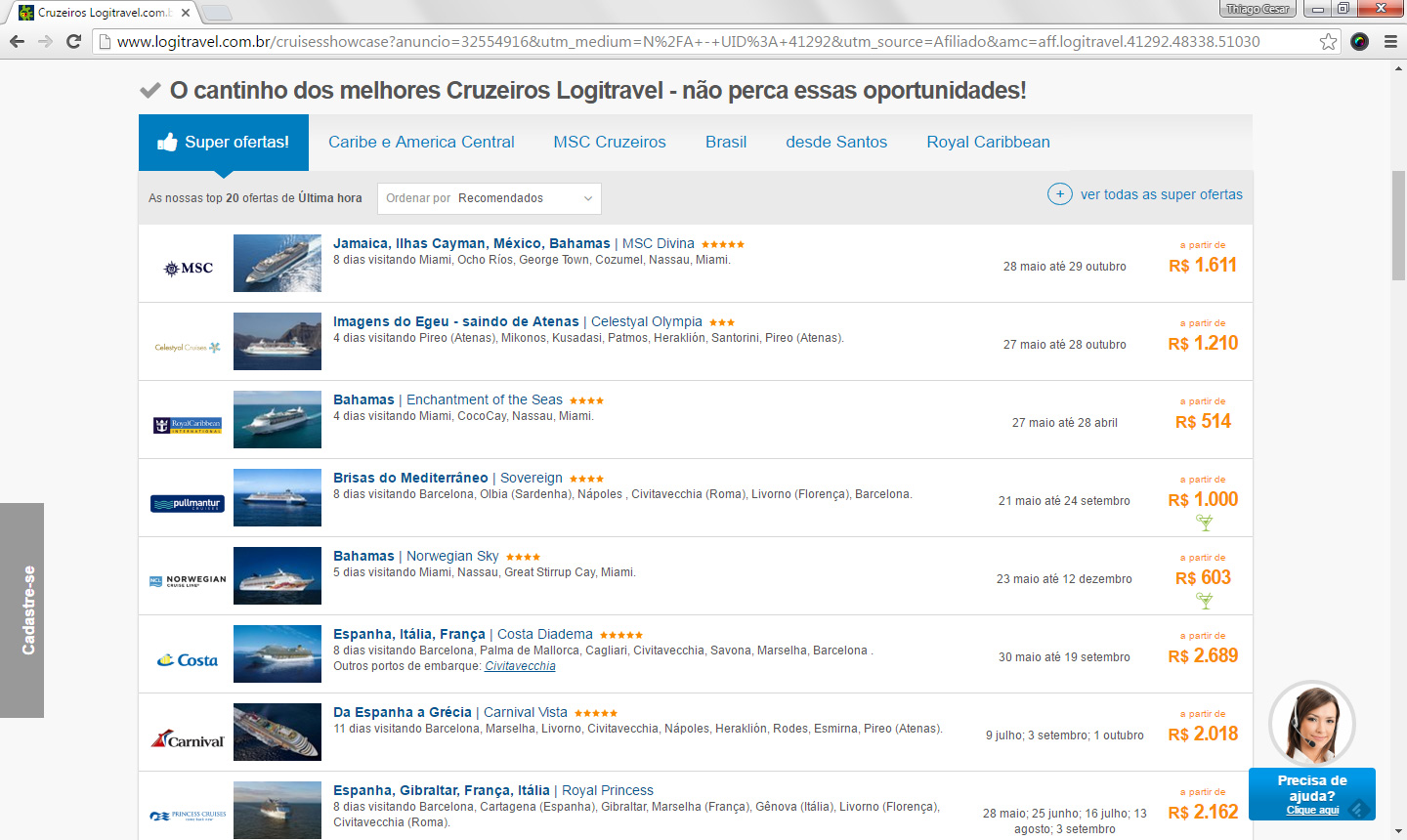This screenshot has height=840, width=1407.
Task: Switch to Caribe e America Central tab
Action: 421,142
